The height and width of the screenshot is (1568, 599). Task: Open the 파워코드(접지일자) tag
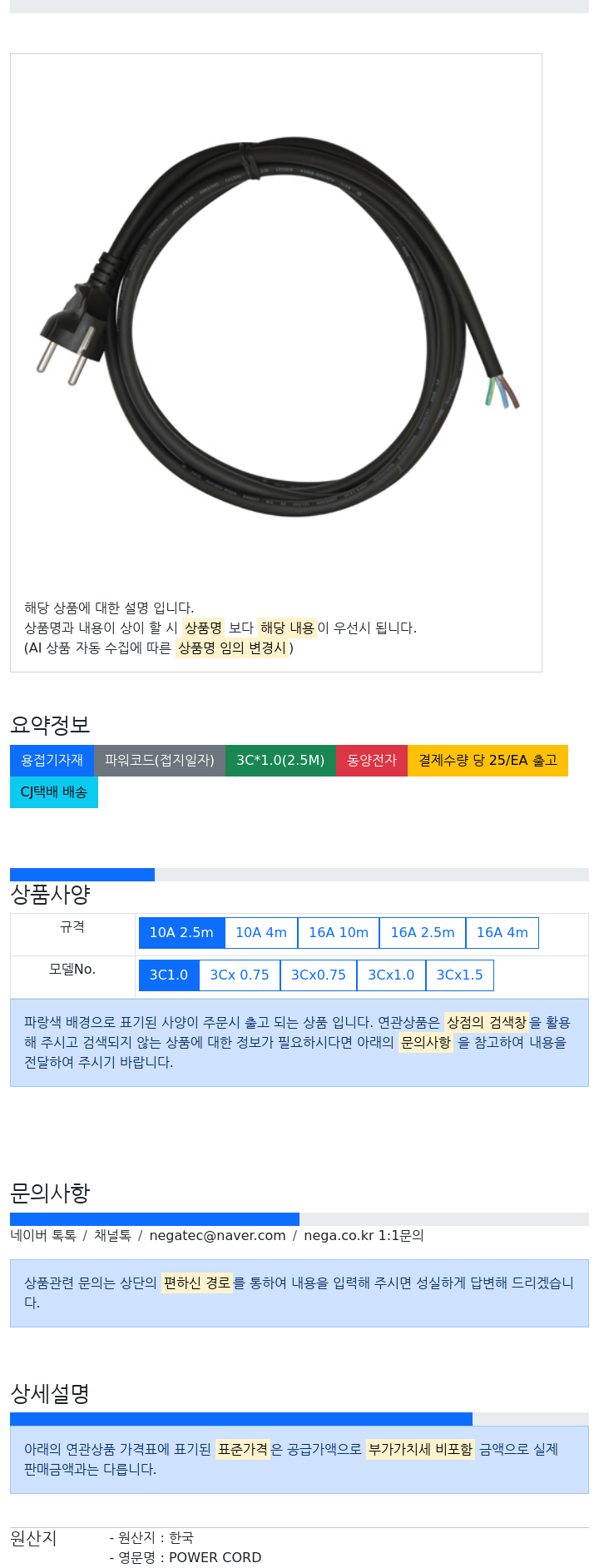click(160, 761)
